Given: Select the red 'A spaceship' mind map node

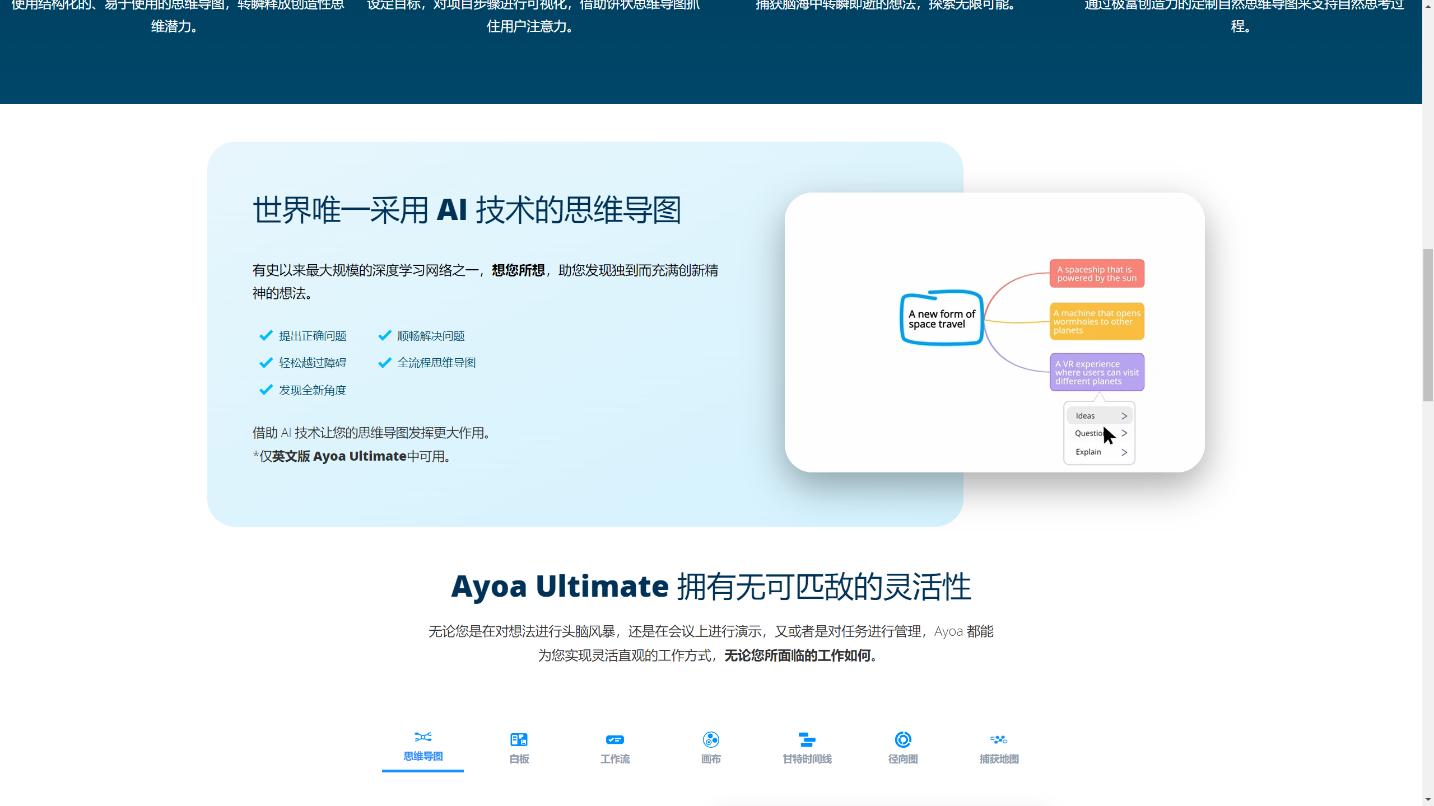Looking at the screenshot, I should pos(1097,274).
